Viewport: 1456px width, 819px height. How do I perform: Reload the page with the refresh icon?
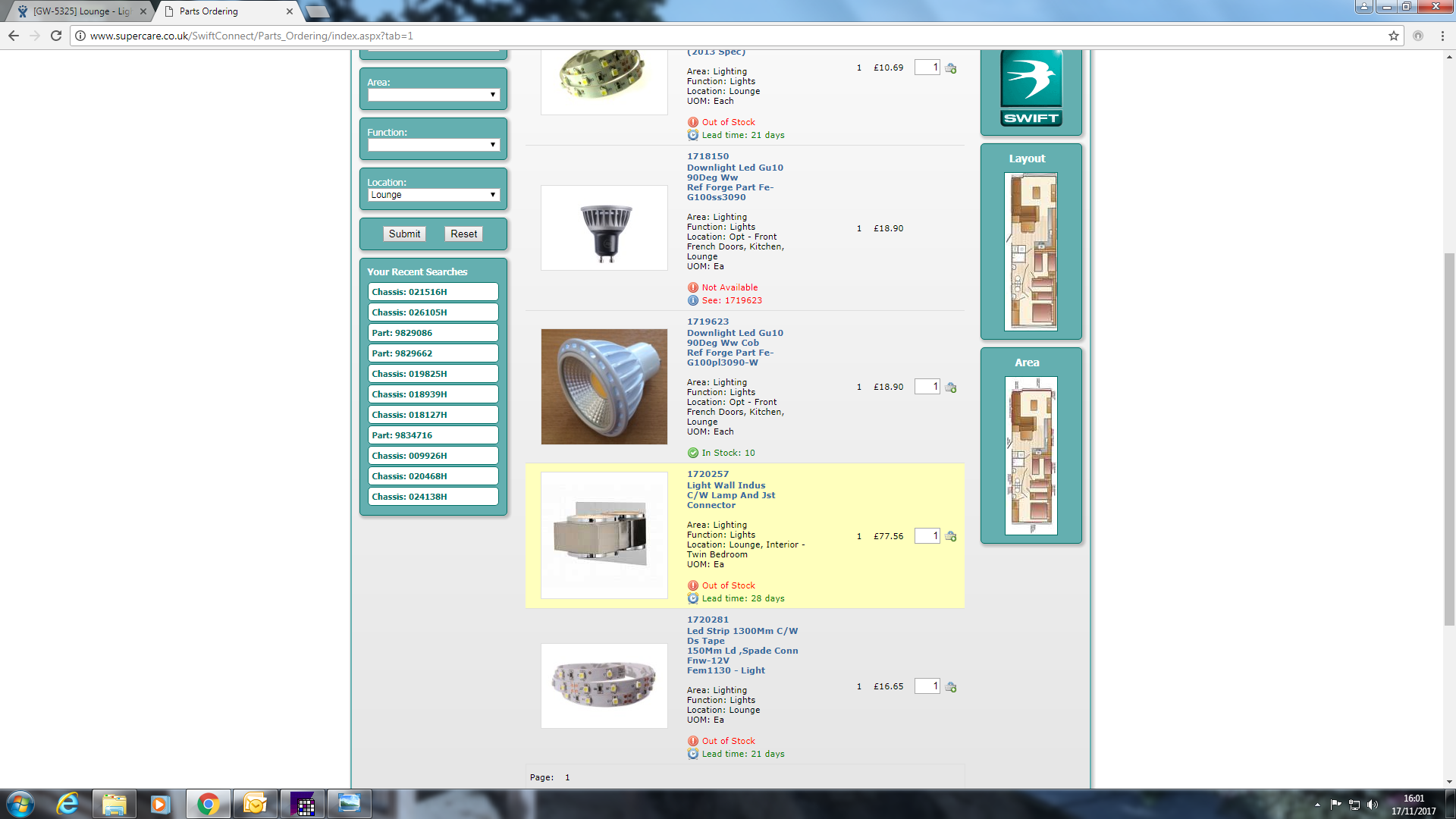click(56, 36)
